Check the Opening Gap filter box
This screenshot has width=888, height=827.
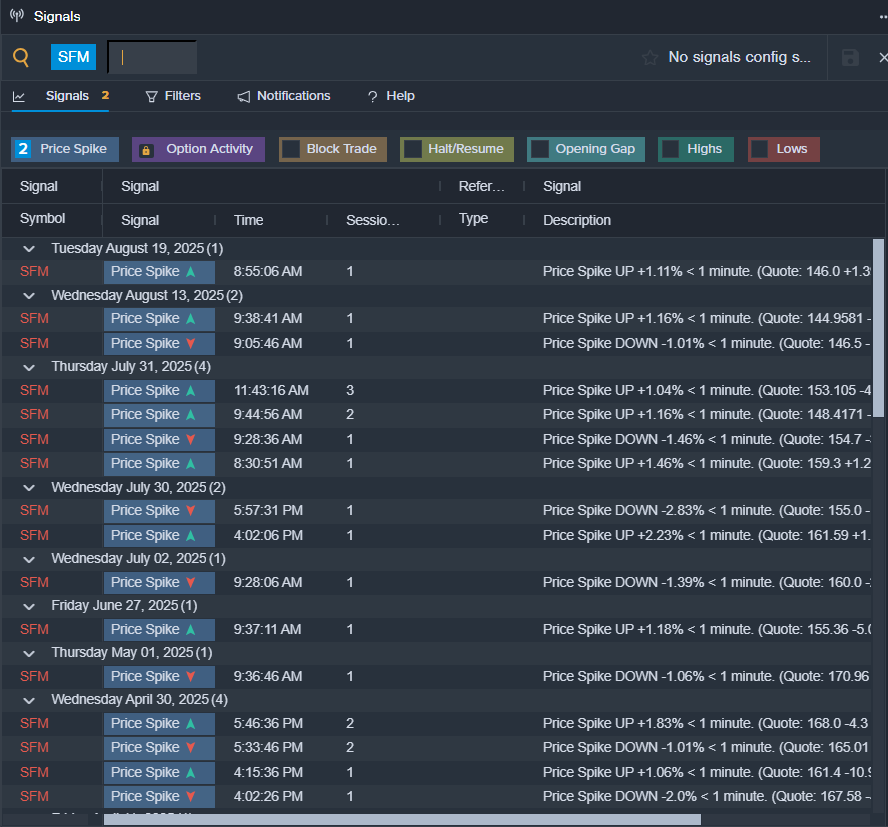(x=539, y=149)
